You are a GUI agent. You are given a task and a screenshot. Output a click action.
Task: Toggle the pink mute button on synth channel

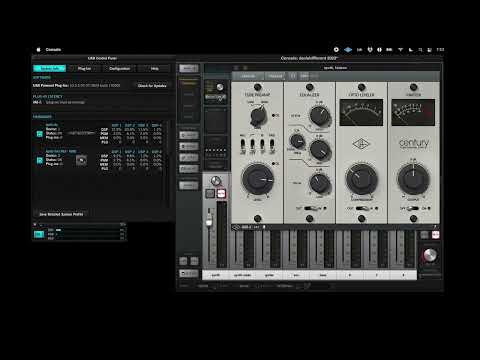[x=221, y=193]
